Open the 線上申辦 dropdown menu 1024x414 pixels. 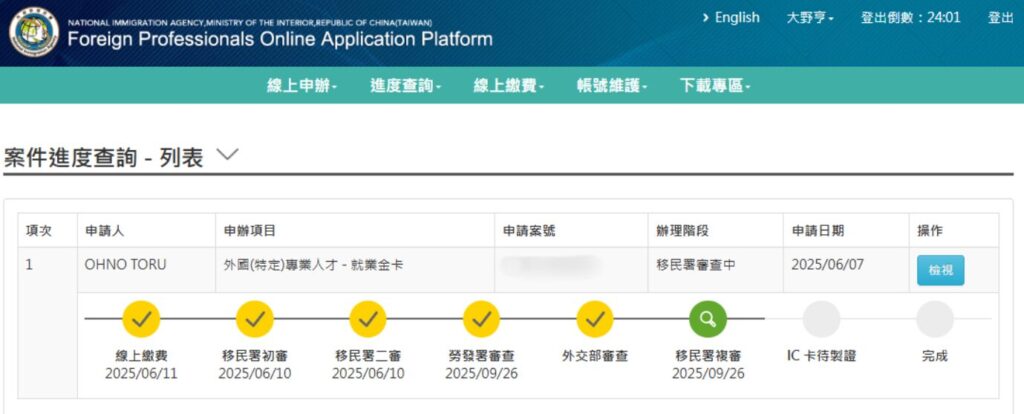[x=301, y=86]
